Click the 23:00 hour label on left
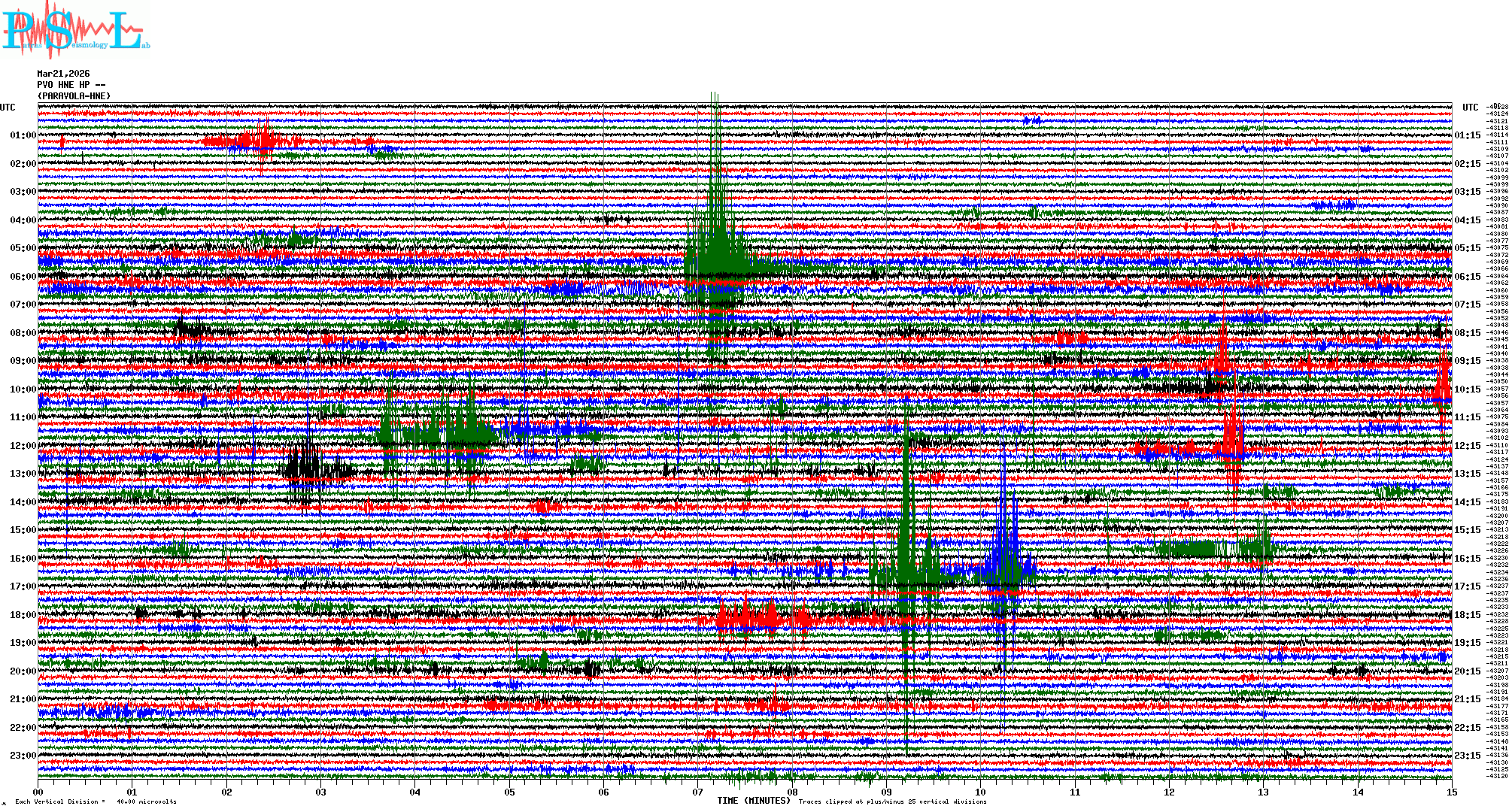This screenshot has width=1512, height=812. click(x=23, y=756)
